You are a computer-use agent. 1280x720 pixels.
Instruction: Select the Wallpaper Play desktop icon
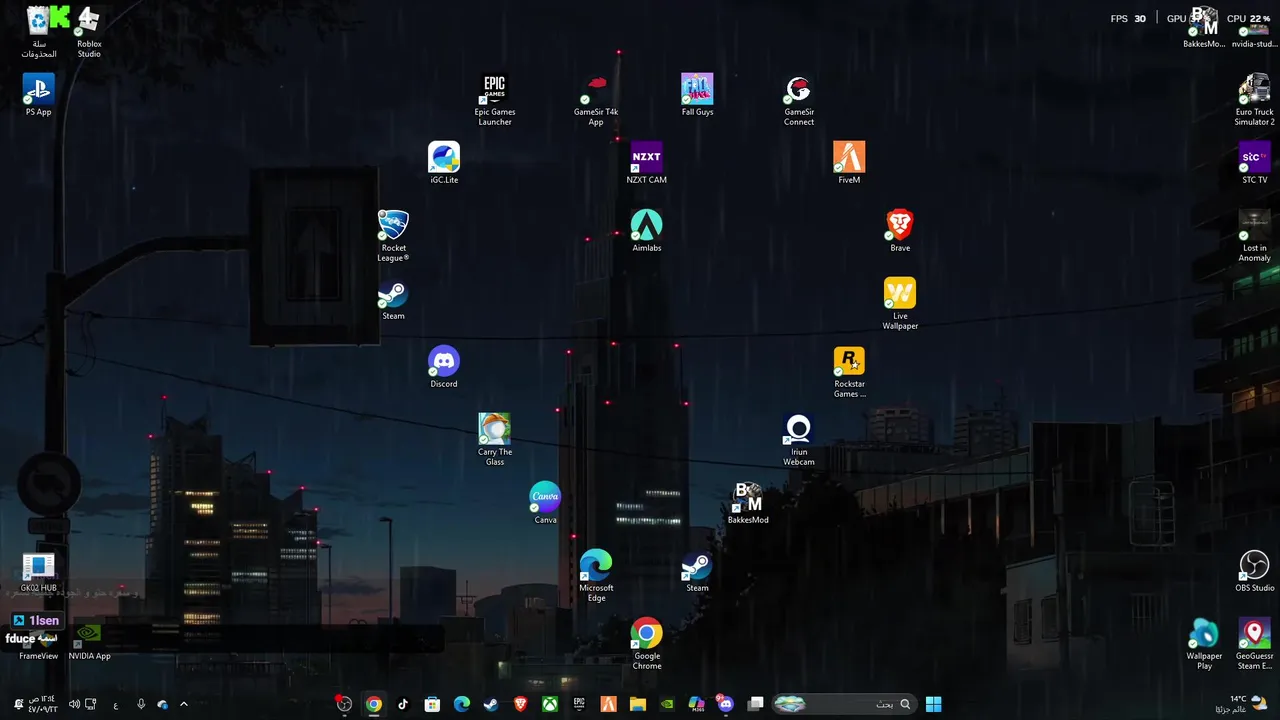[1204, 643]
